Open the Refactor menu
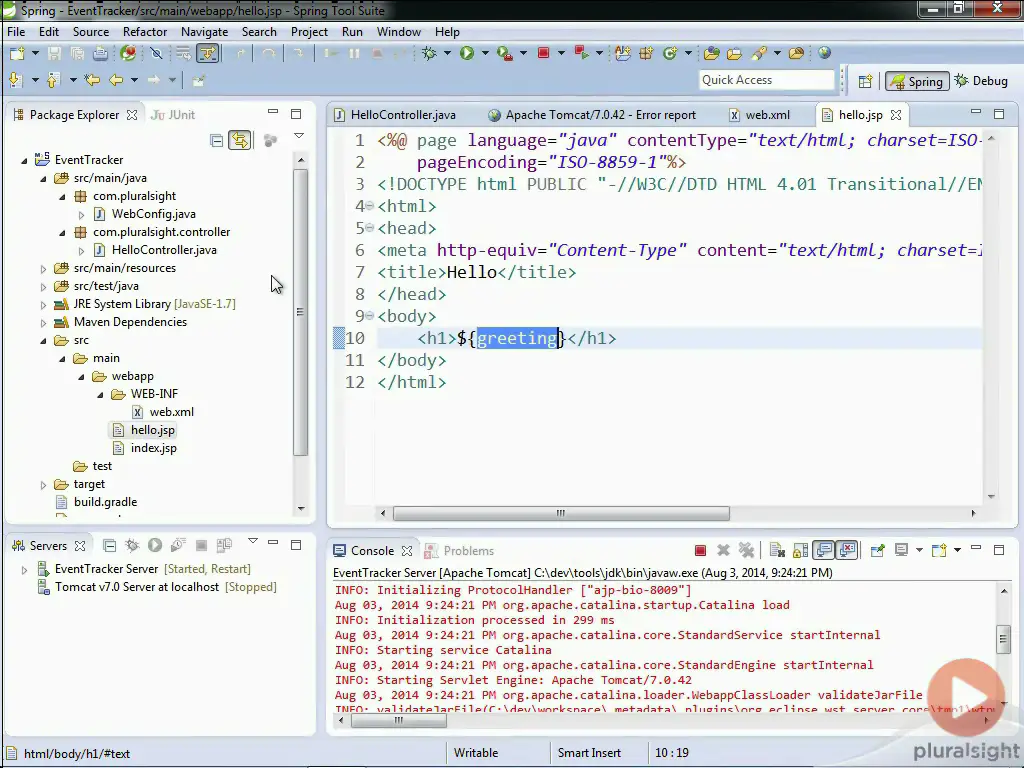The height and width of the screenshot is (768, 1024). click(x=144, y=31)
